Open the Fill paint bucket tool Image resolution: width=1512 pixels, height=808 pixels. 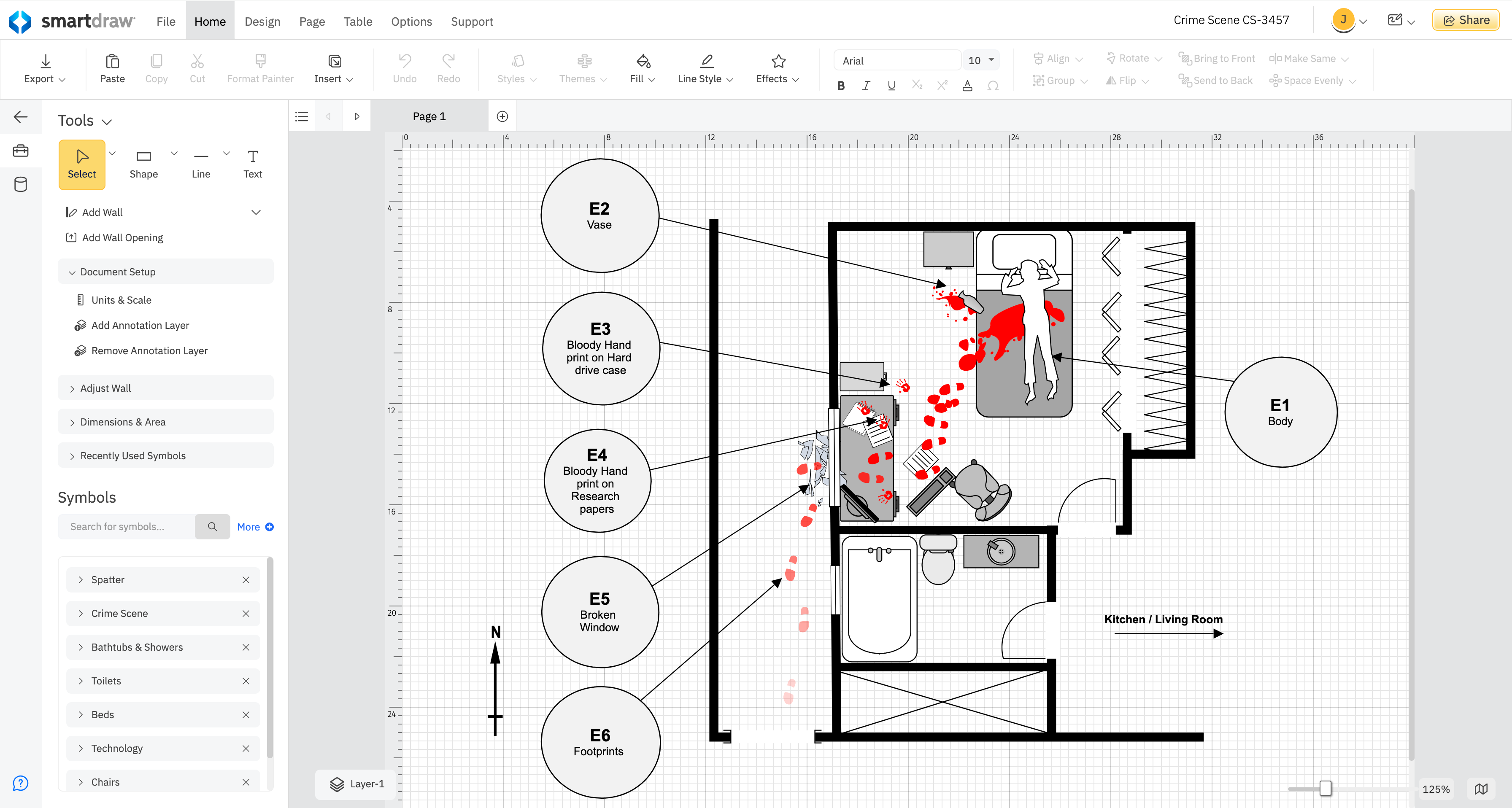pyautogui.click(x=643, y=61)
